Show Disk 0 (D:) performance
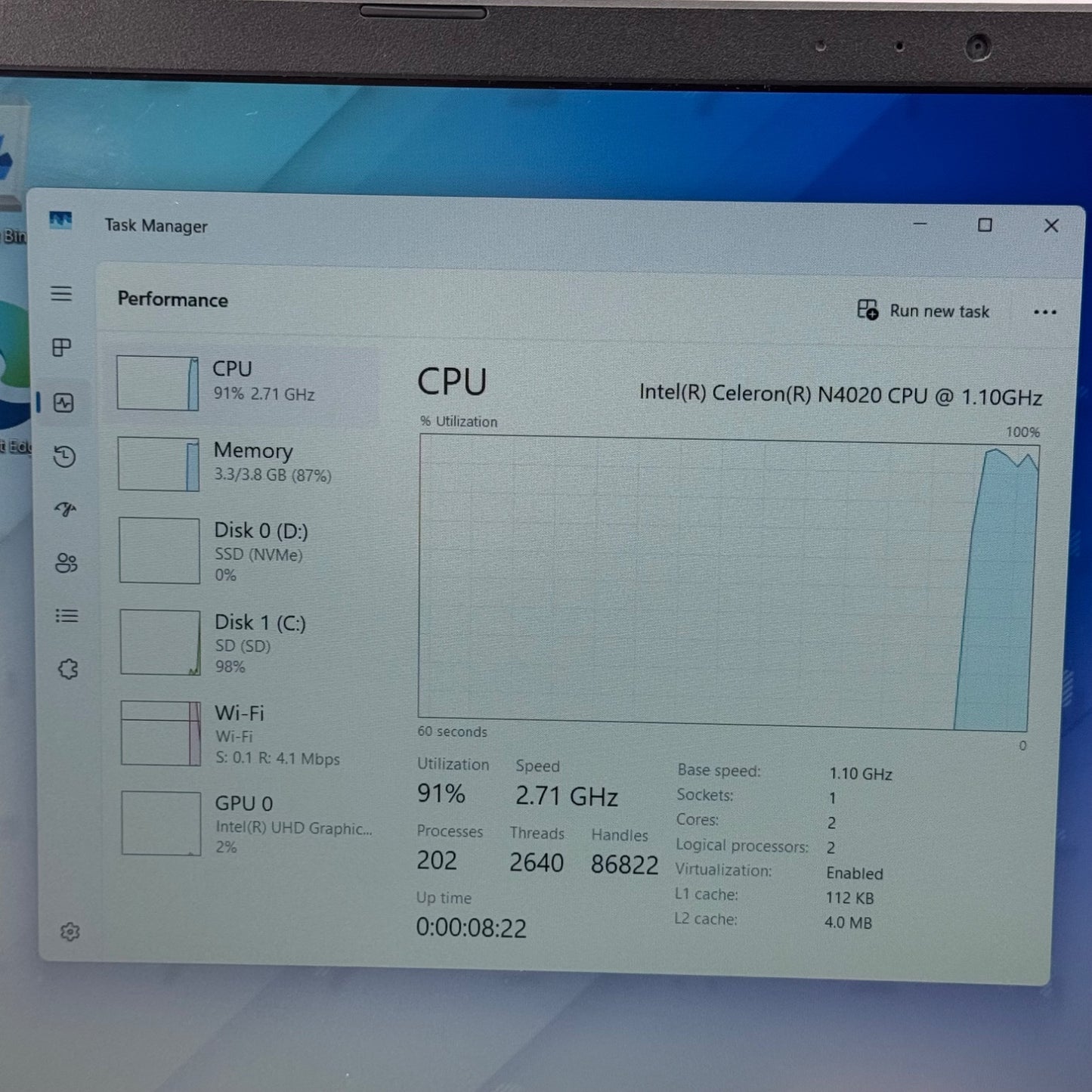This screenshot has width=1092, height=1092. click(x=249, y=551)
